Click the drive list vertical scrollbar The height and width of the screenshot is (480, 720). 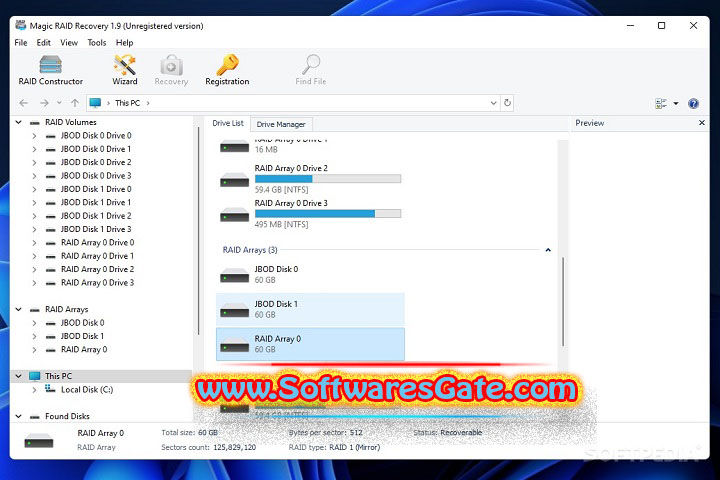tap(562, 302)
